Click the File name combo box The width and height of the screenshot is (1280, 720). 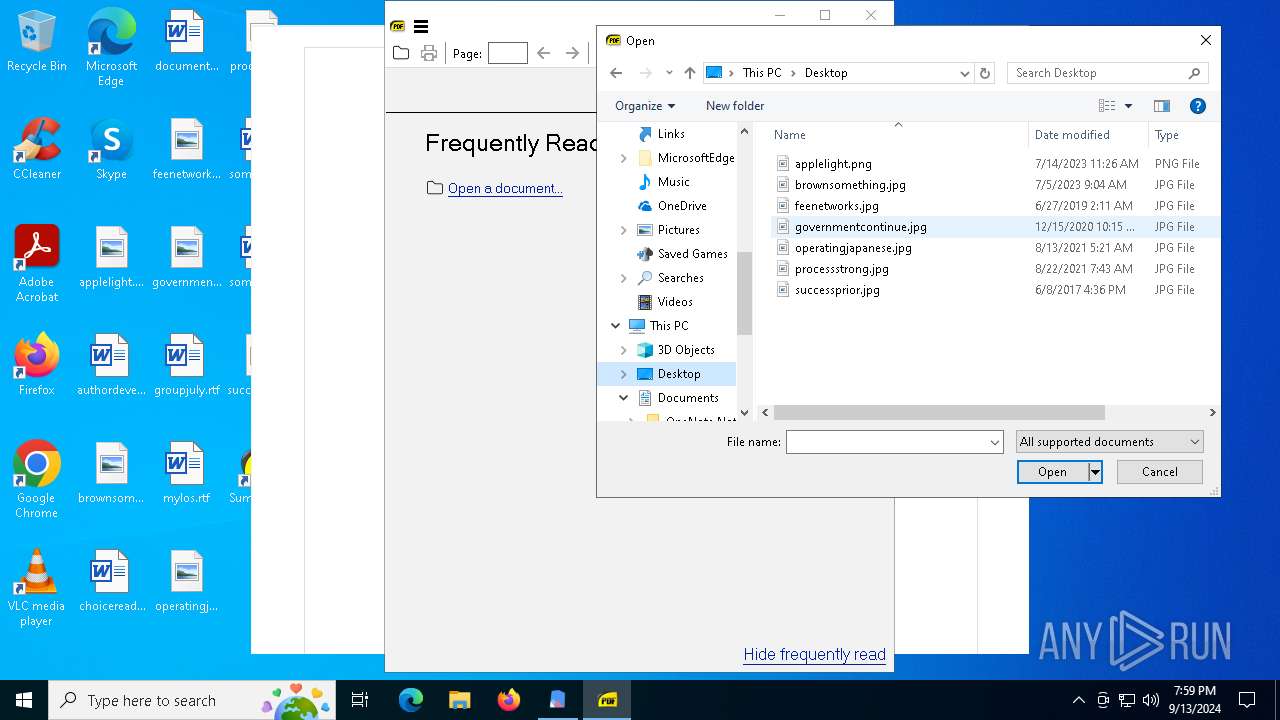click(x=894, y=442)
